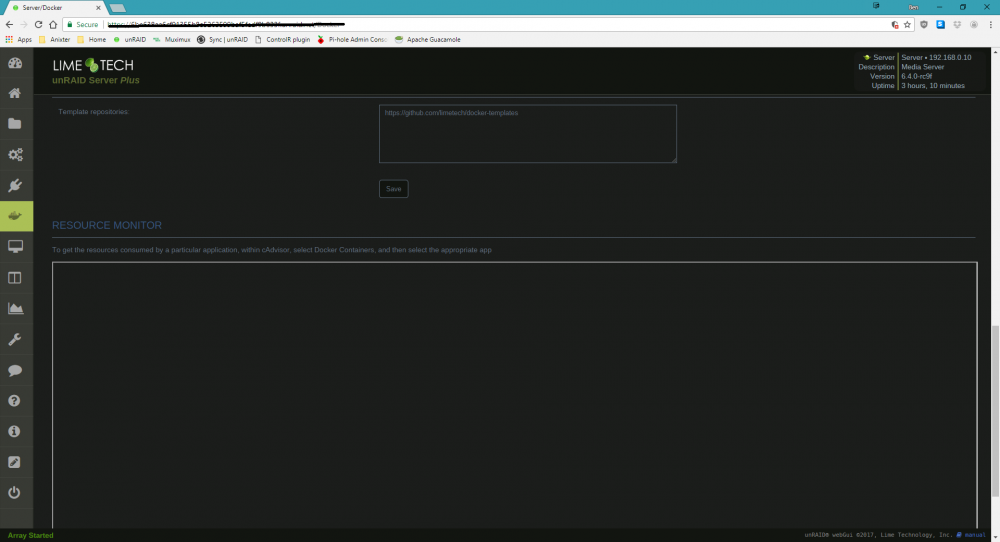The height and width of the screenshot is (542, 1000).
Task: Click the Secure padlock indicator
Action: pyautogui.click(x=83, y=24)
